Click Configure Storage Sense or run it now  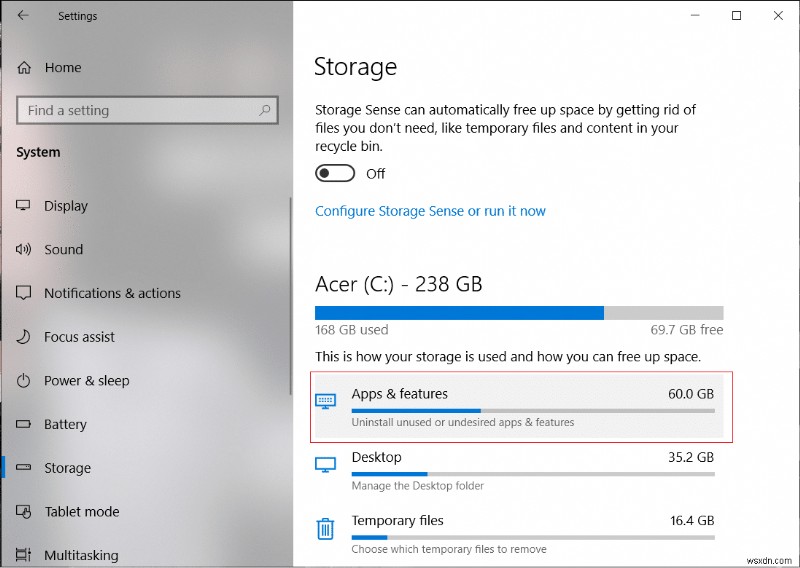pyautogui.click(x=430, y=211)
